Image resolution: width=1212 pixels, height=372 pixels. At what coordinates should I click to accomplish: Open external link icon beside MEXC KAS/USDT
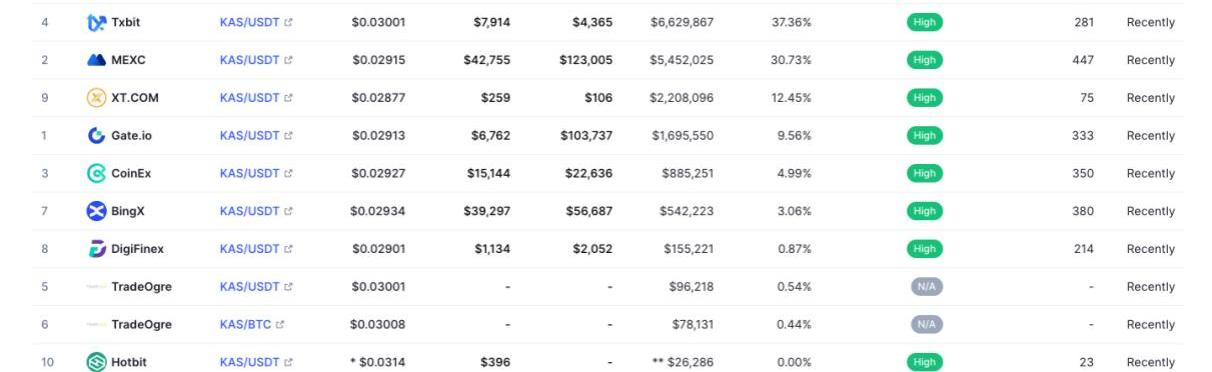point(289,60)
